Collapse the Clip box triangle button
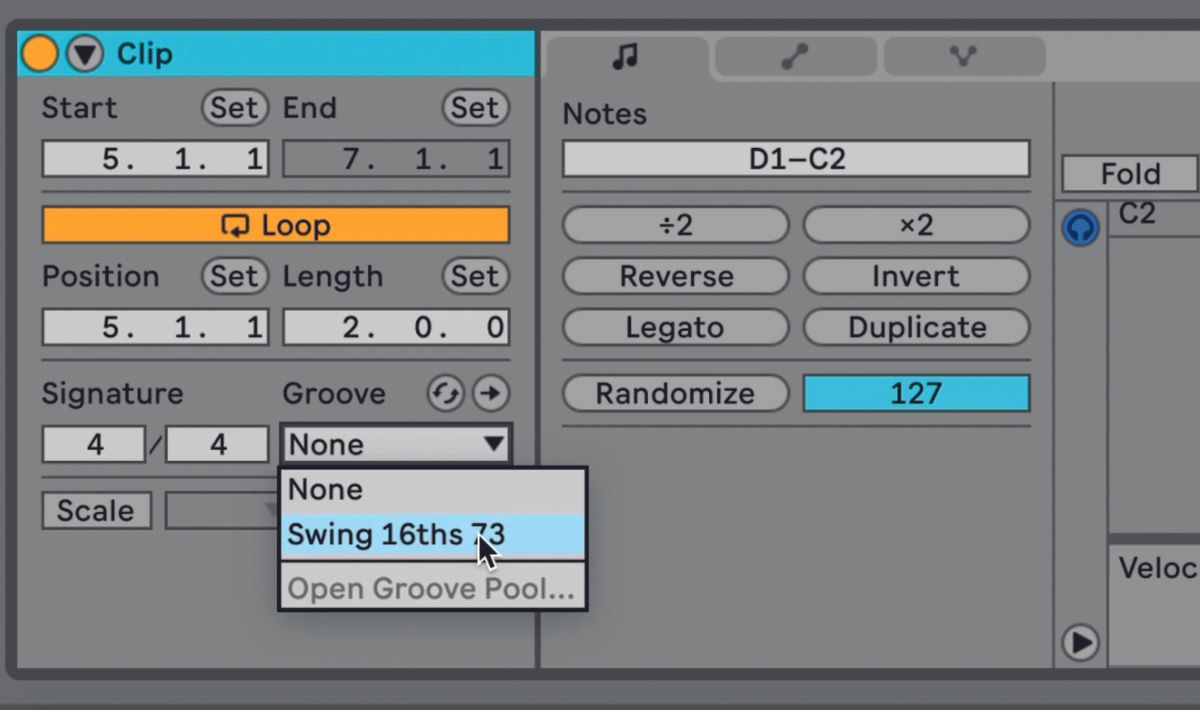This screenshot has width=1200, height=710. [x=85, y=54]
